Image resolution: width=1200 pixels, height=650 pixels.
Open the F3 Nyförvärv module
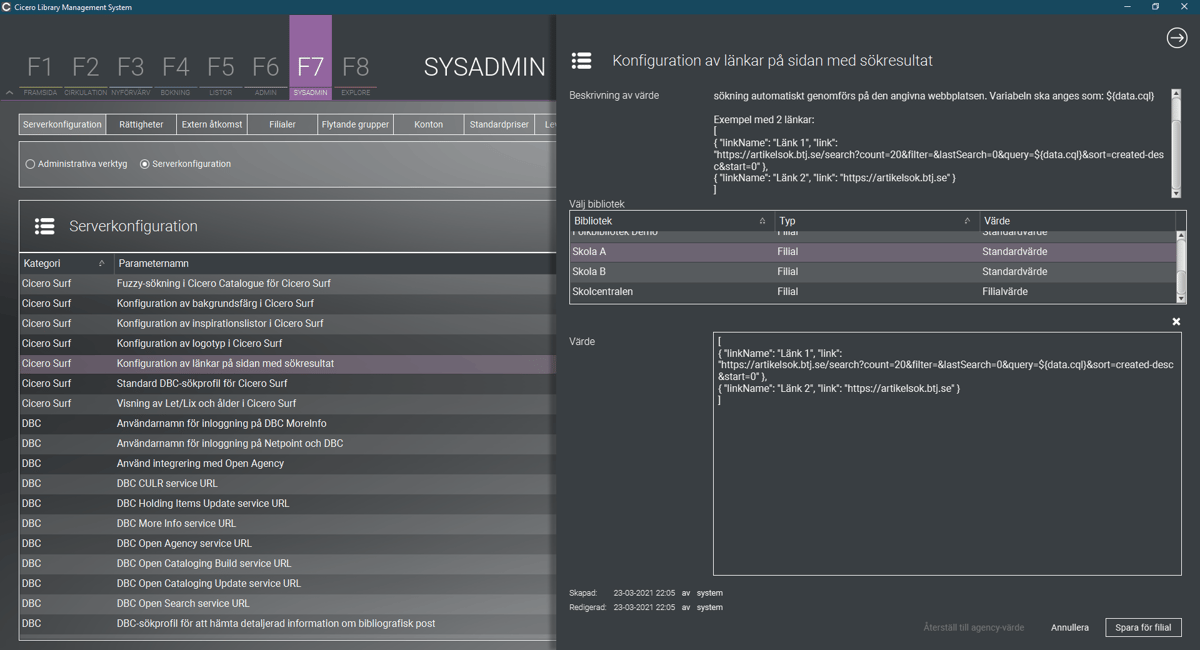pyautogui.click(x=131, y=74)
